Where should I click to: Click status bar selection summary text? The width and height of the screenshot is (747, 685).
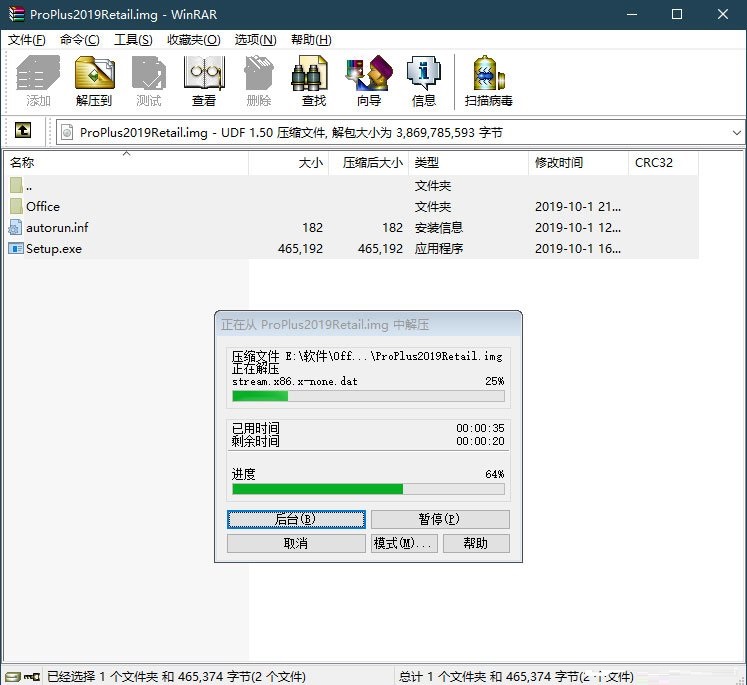pos(176,676)
